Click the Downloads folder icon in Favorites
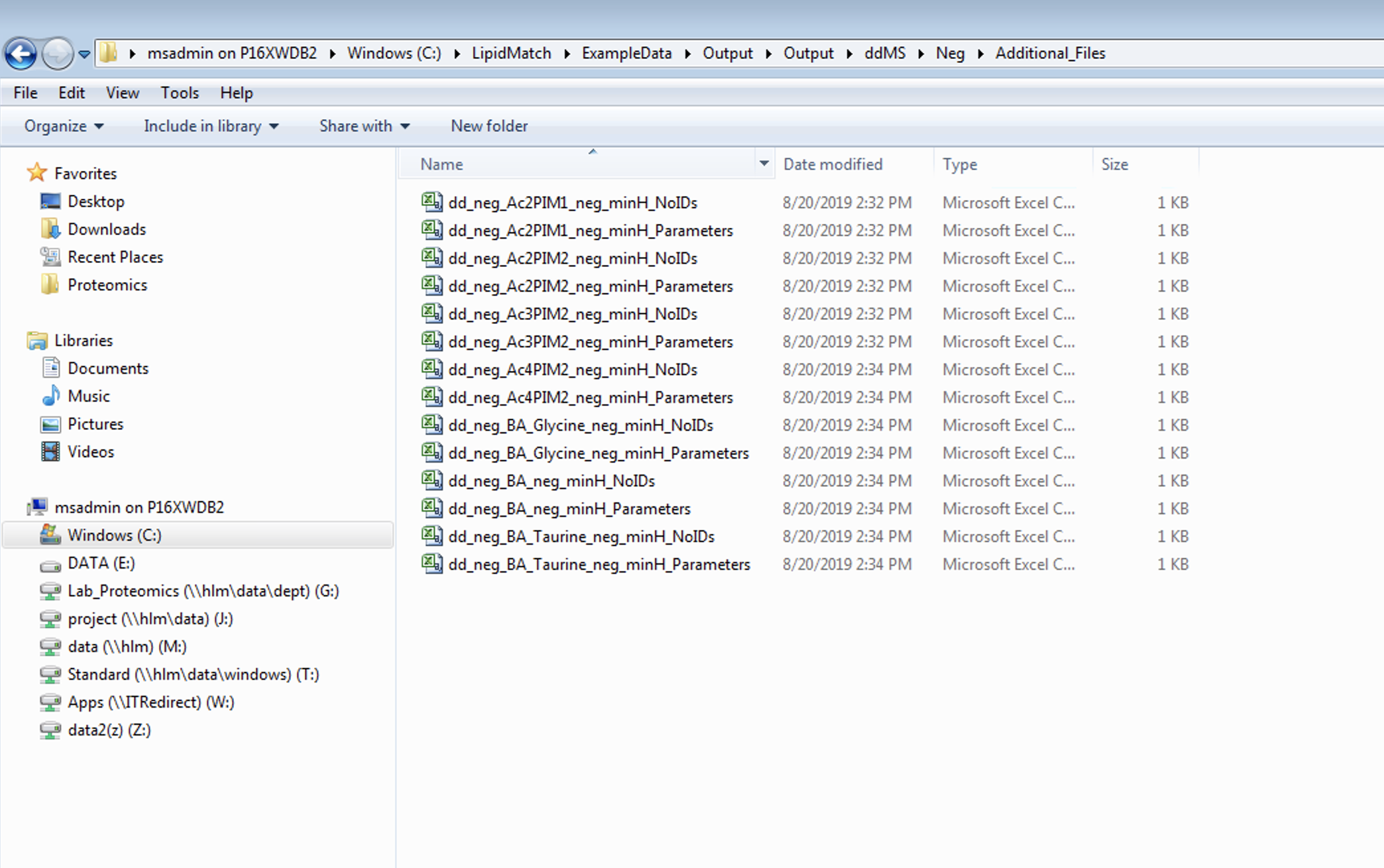1384x868 pixels. point(50,229)
